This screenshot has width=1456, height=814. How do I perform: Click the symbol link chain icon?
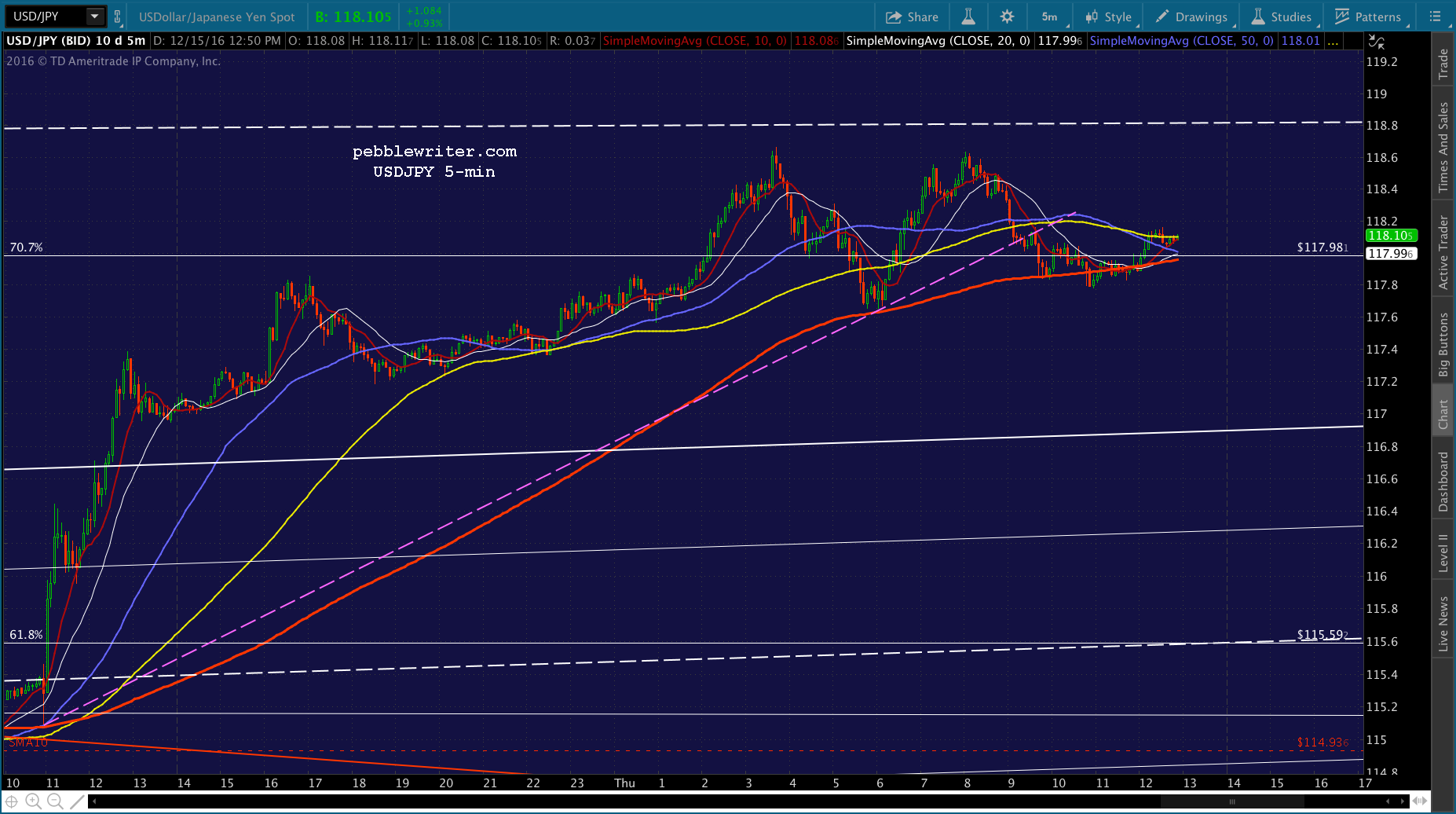tap(117, 16)
